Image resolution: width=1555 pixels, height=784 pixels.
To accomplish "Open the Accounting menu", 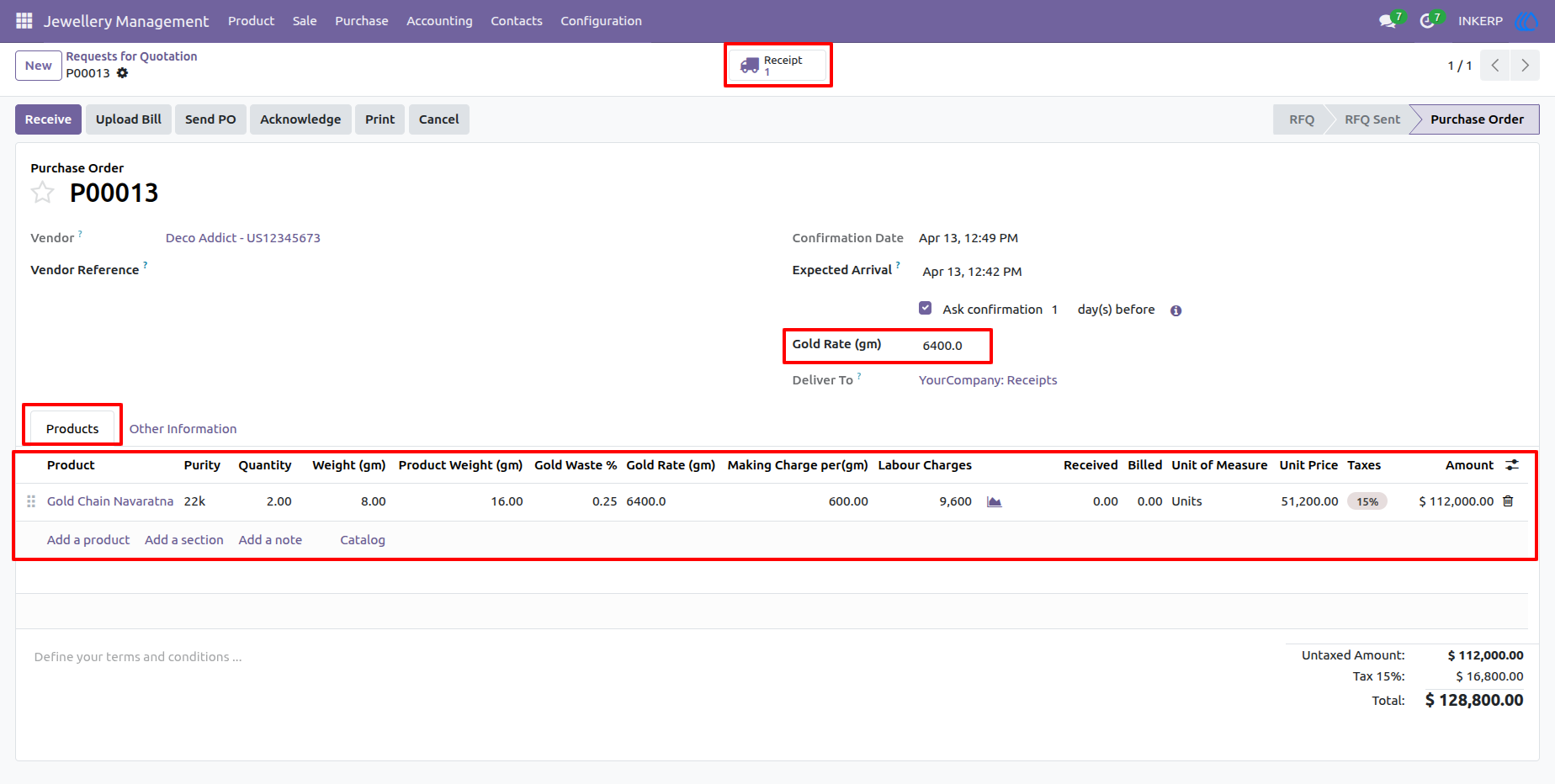I will pos(439,21).
